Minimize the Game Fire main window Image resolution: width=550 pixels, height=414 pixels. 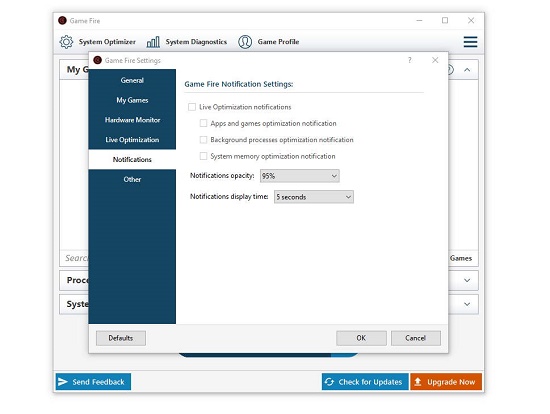419,20
